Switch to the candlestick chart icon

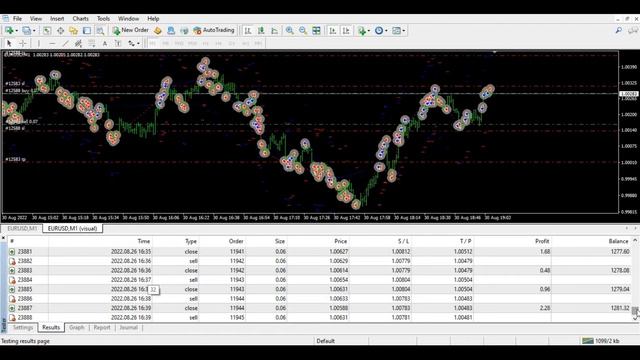pos(261,31)
